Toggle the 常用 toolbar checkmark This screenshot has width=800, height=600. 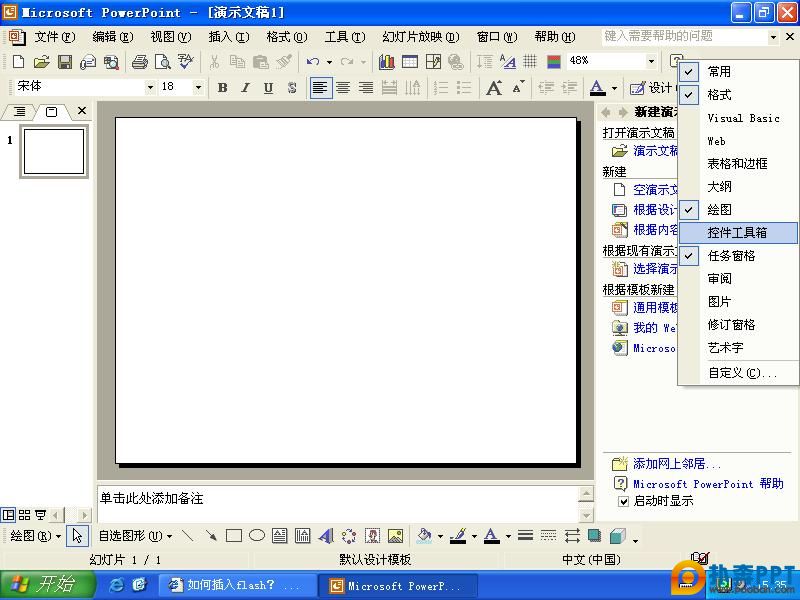point(688,72)
